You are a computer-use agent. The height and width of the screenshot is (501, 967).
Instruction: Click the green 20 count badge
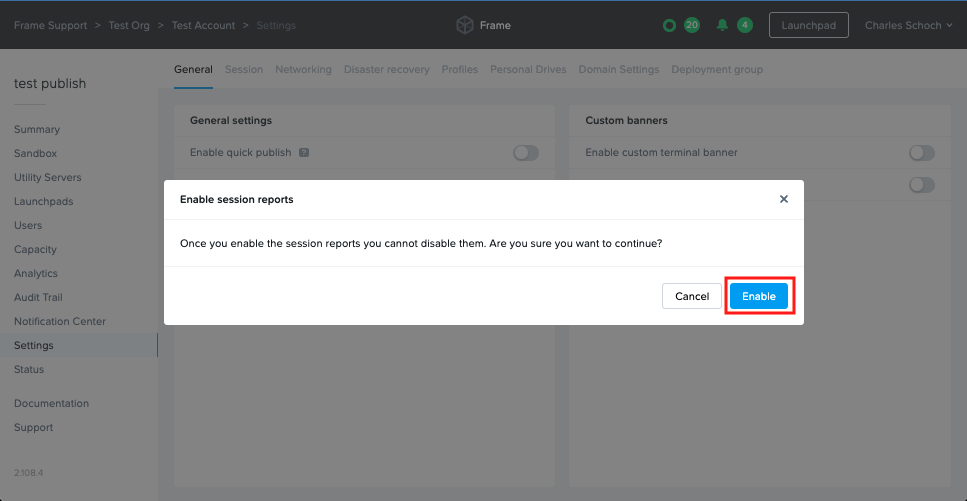pyautogui.click(x=692, y=25)
